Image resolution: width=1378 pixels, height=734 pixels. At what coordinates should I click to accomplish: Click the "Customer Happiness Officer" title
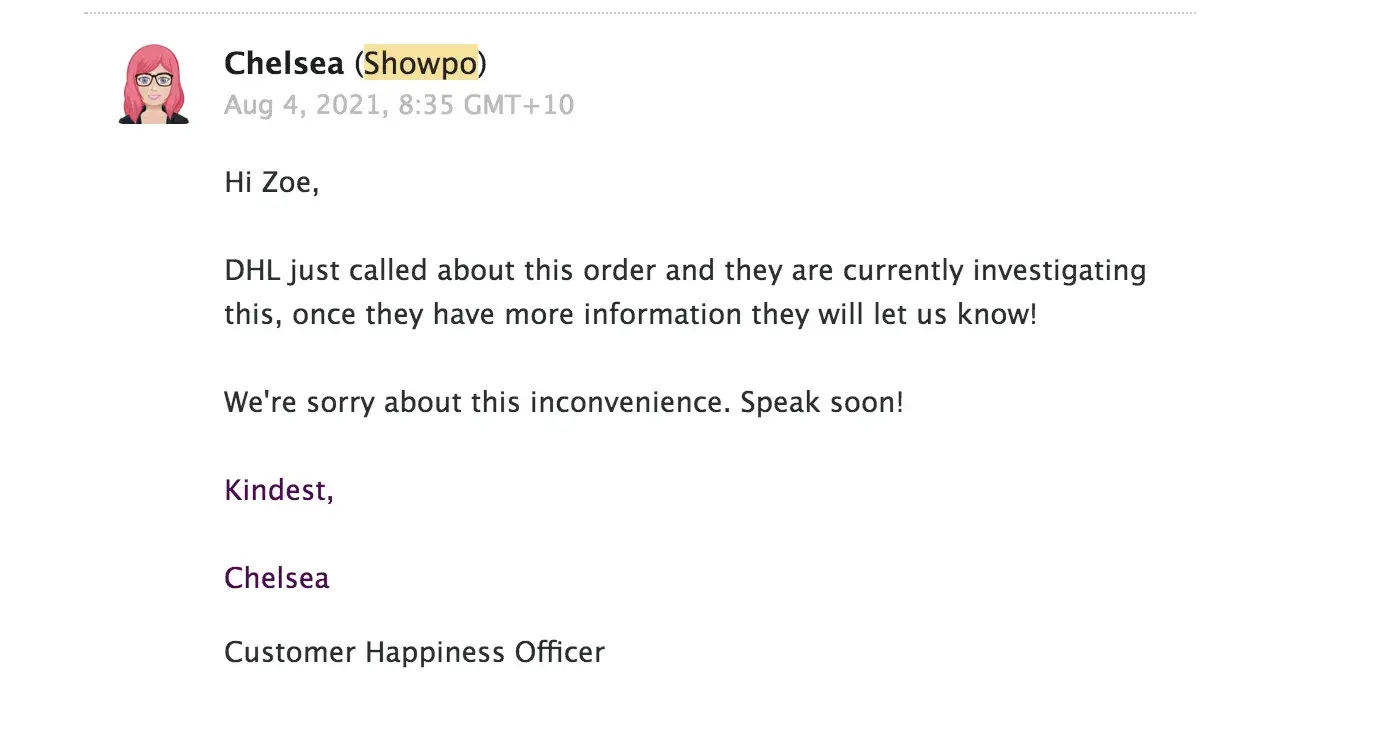414,653
